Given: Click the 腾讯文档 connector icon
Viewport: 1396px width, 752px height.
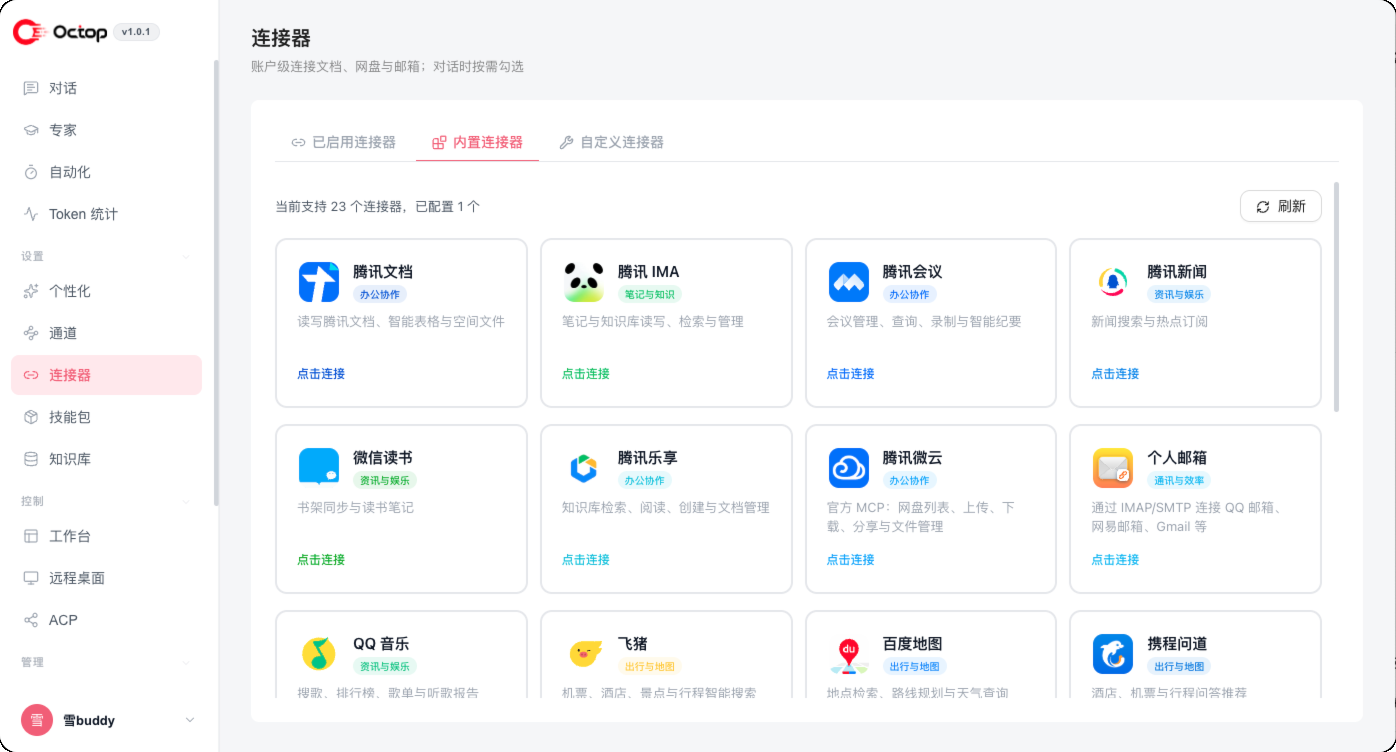Looking at the screenshot, I should point(319,282).
